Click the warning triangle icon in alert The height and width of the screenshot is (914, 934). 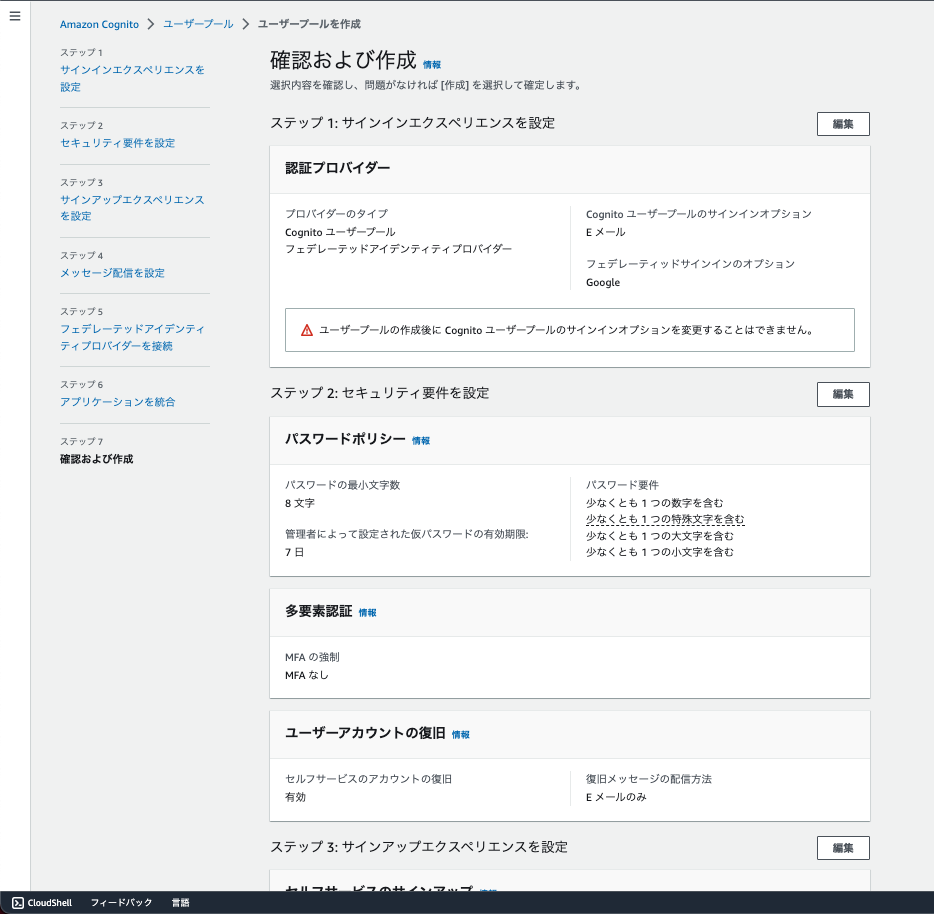(307, 330)
